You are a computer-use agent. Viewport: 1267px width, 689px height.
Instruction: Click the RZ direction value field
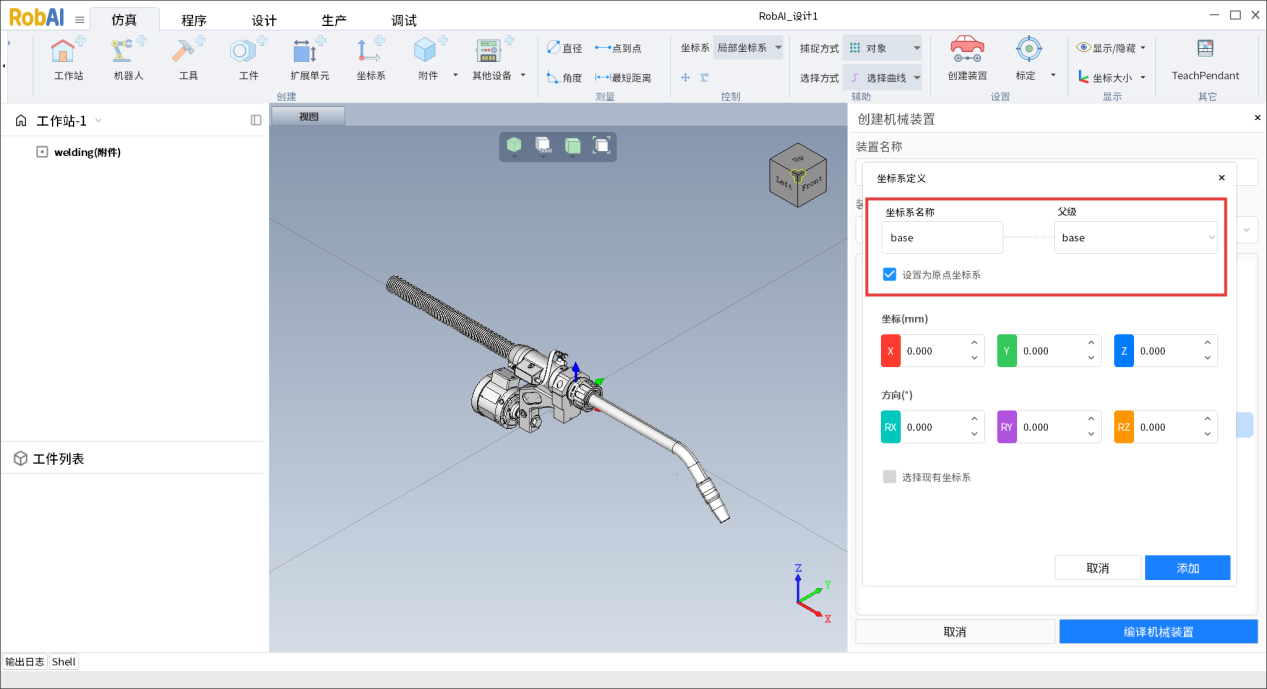pyautogui.click(x=1167, y=427)
